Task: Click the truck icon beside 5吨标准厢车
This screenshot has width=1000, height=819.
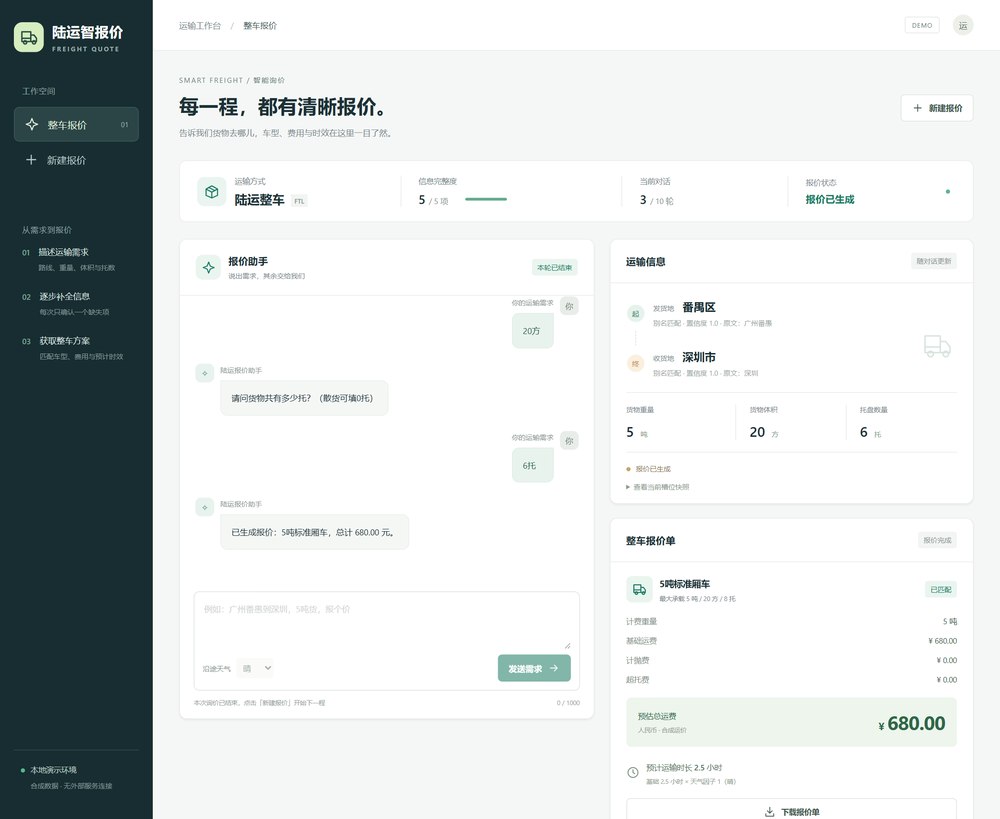Action: [639, 589]
